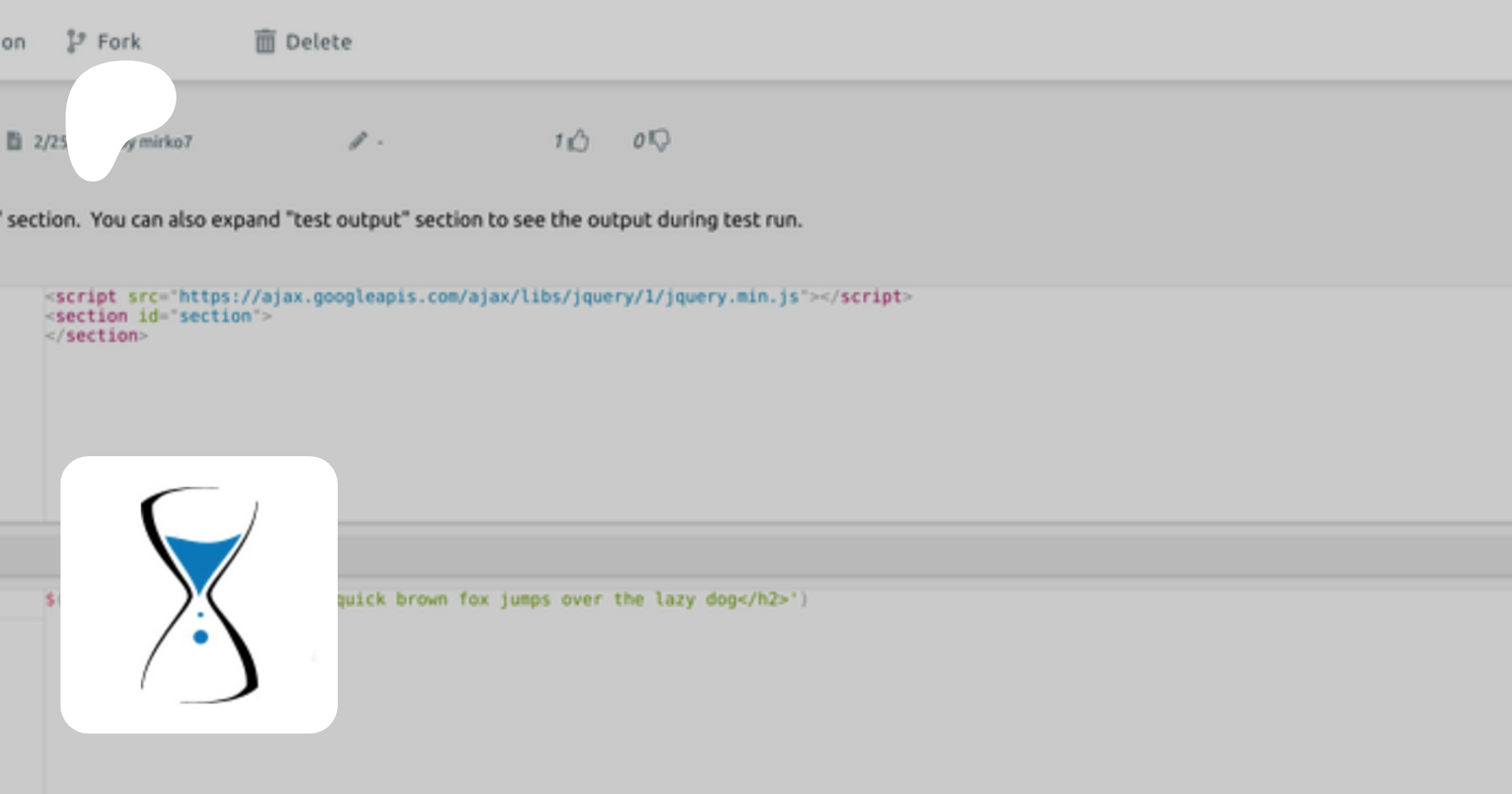Image resolution: width=1512 pixels, height=794 pixels.
Task: Place cursor on the closing section tag
Action: (x=97, y=336)
